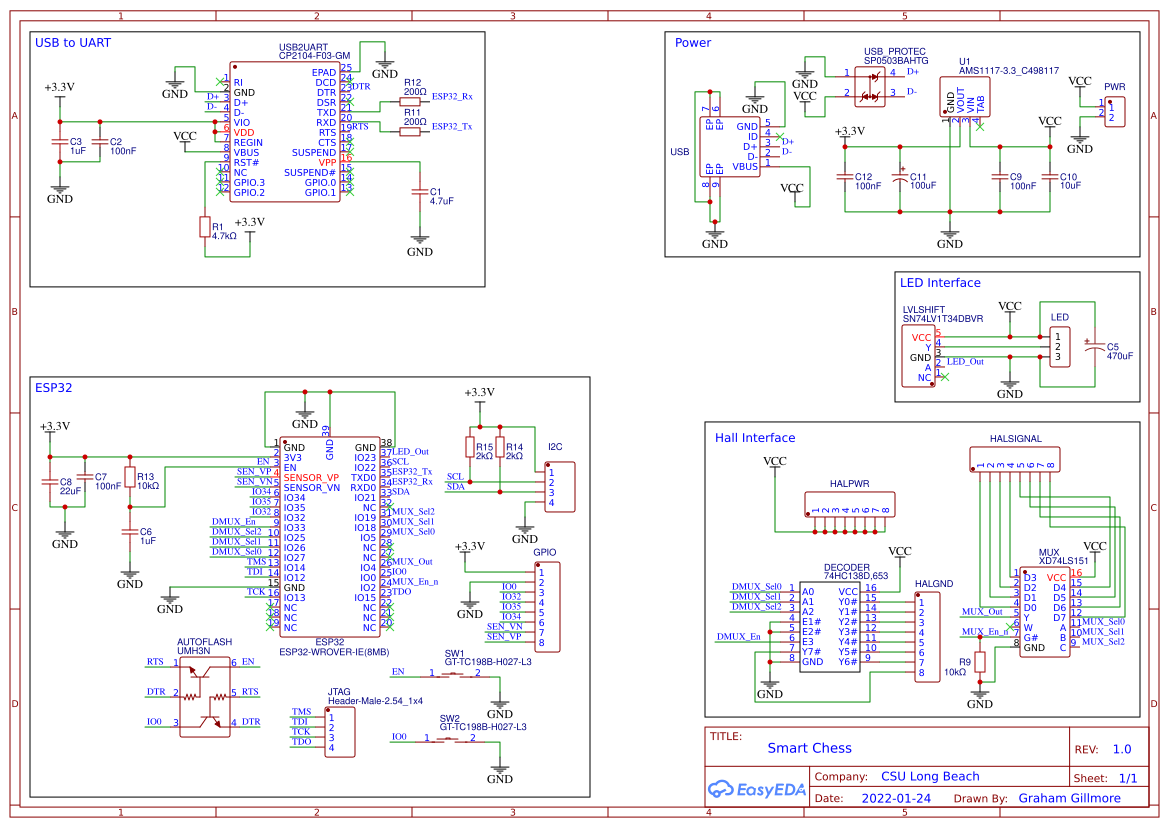Select the LED three-pin connector
The width and height of the screenshot is (1169, 828).
tap(1059, 347)
